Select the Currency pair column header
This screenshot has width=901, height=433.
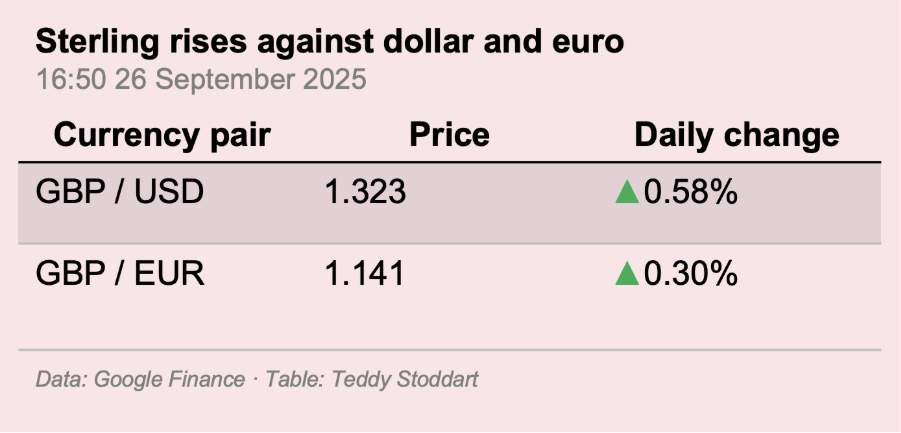[162, 136]
